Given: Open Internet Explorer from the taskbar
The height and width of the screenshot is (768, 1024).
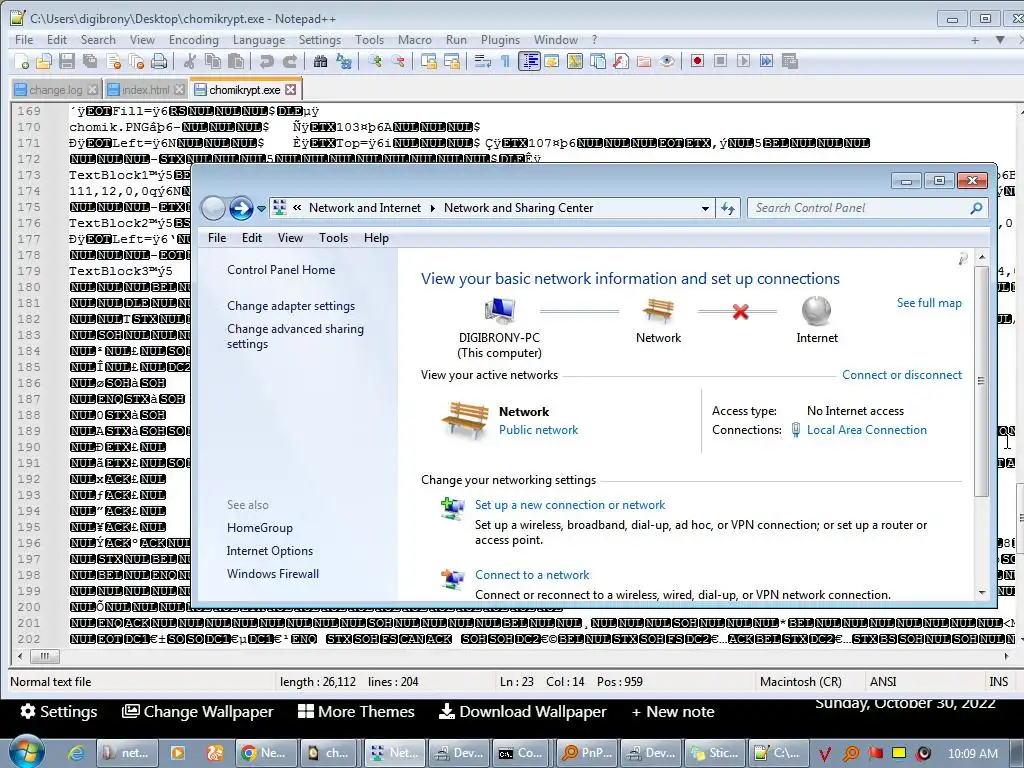Looking at the screenshot, I should [x=76, y=753].
